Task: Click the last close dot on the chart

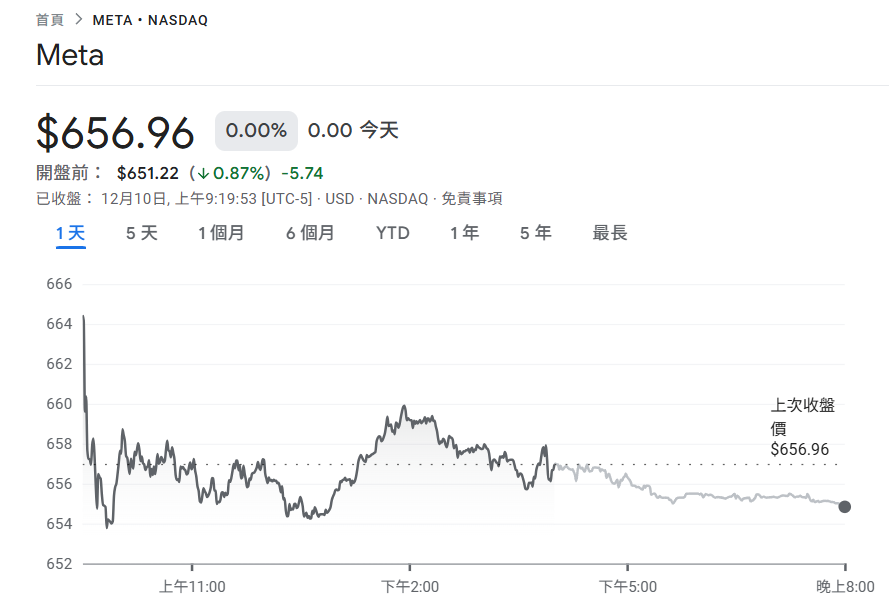Action: [x=846, y=508]
